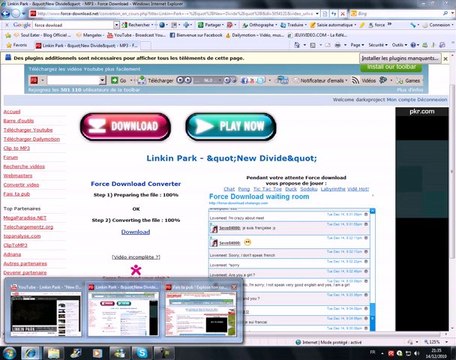Open the Google toolbar Partager menu
This screenshot has width=456, height=360.
pos(210,25)
